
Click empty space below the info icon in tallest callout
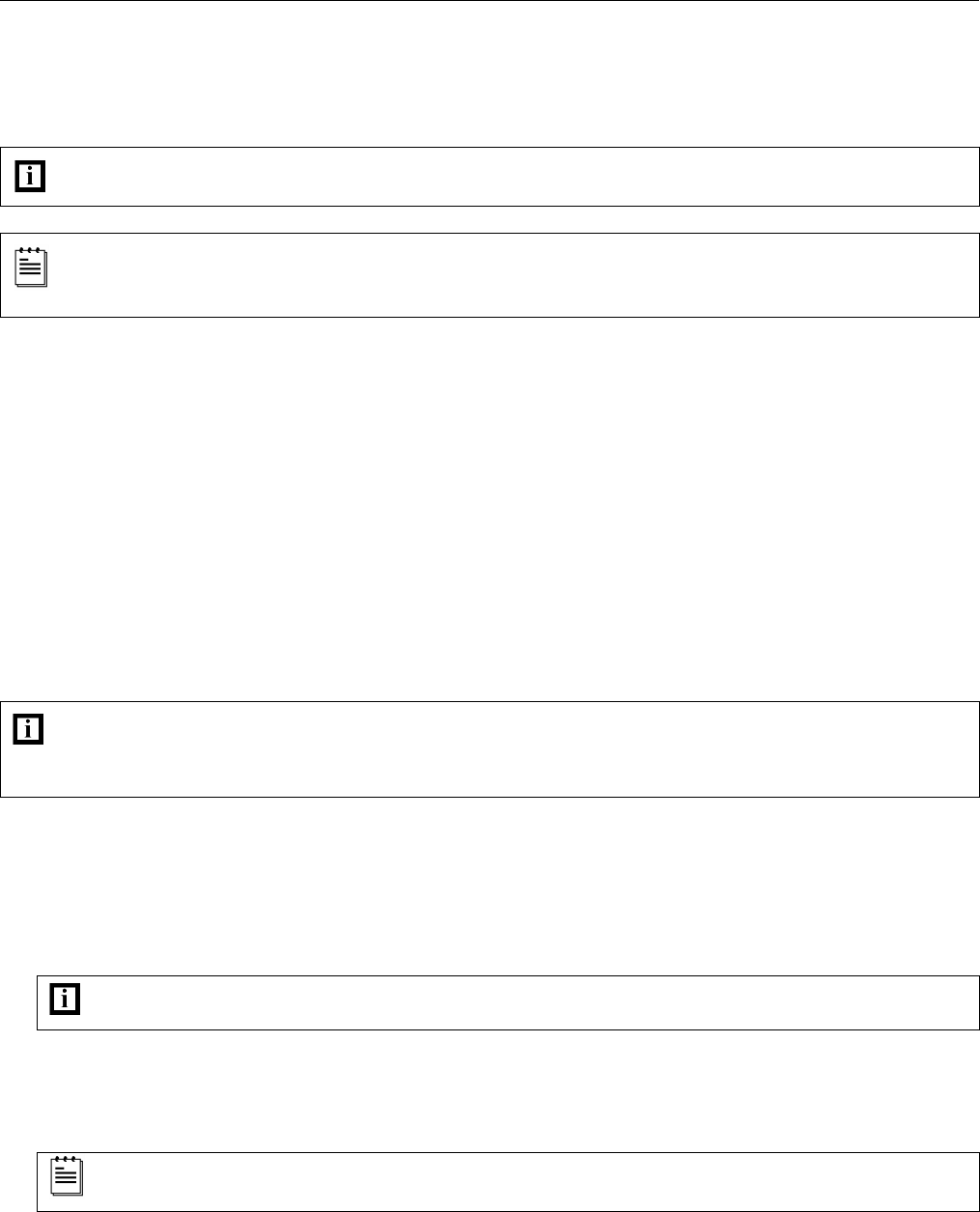29,773
